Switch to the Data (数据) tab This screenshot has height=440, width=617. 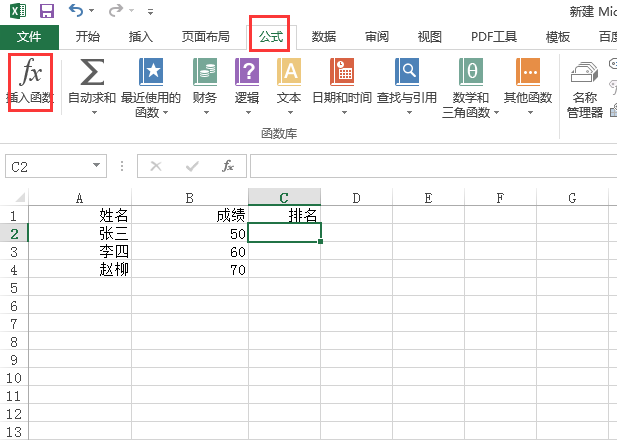click(323, 37)
